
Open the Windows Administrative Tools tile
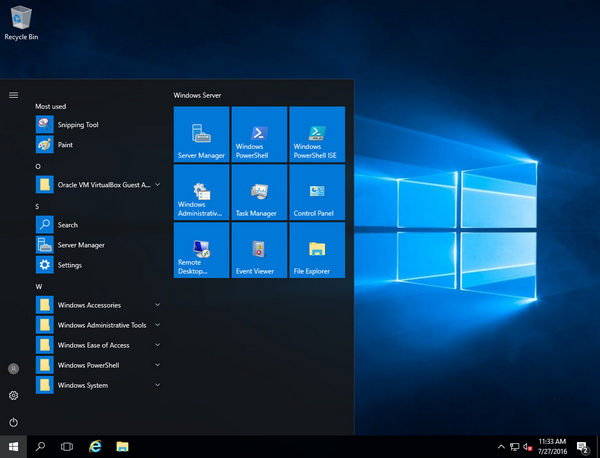pos(201,193)
